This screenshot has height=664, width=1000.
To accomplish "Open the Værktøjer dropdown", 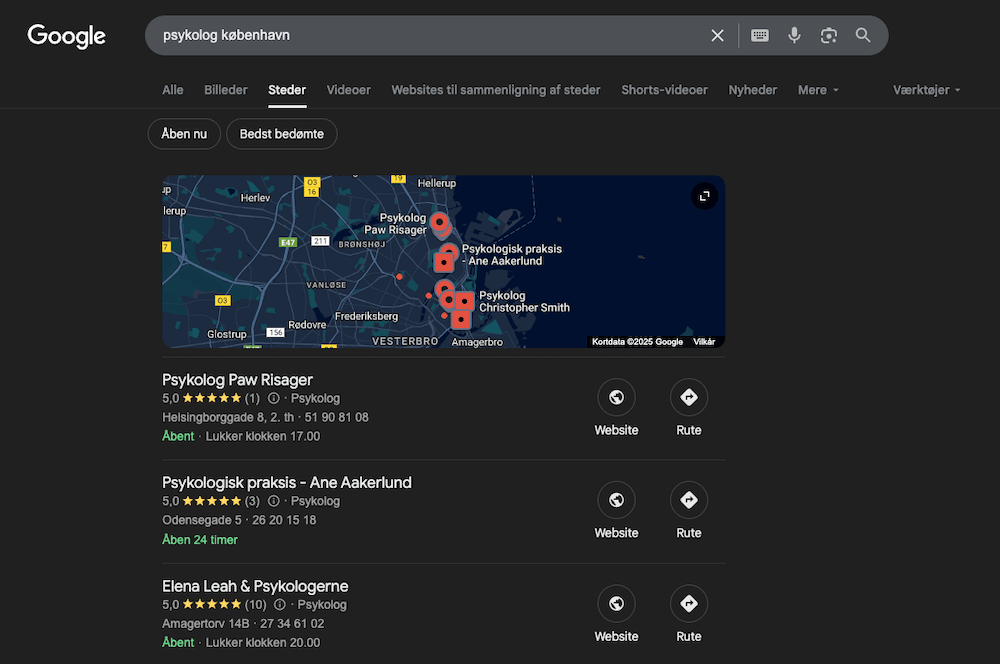I will pos(927,90).
